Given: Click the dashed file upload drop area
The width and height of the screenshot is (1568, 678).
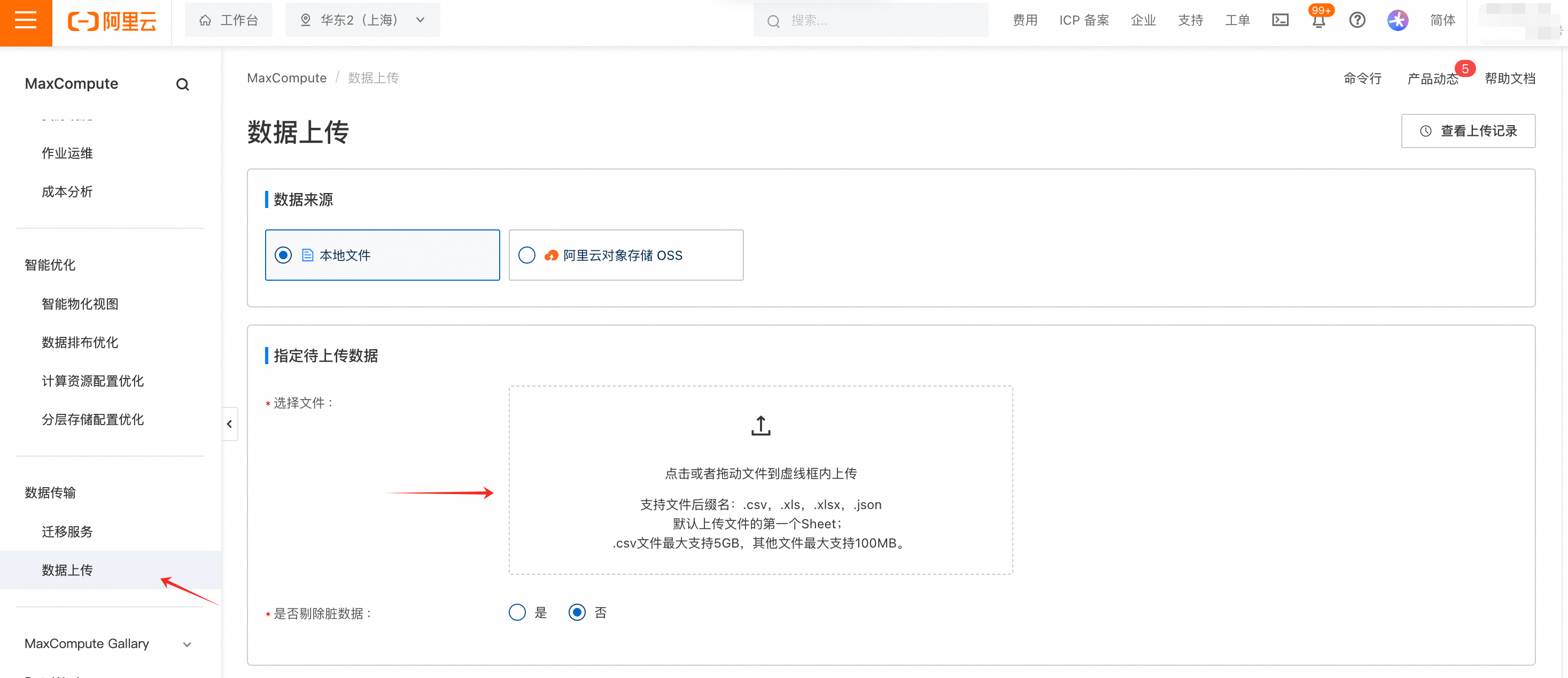Looking at the screenshot, I should (x=760, y=480).
